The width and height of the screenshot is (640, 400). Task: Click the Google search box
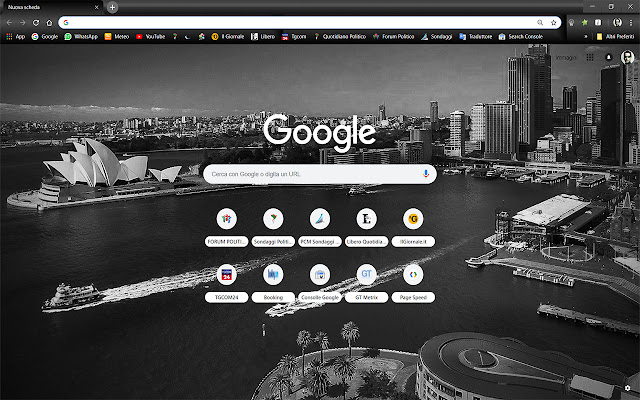point(310,174)
